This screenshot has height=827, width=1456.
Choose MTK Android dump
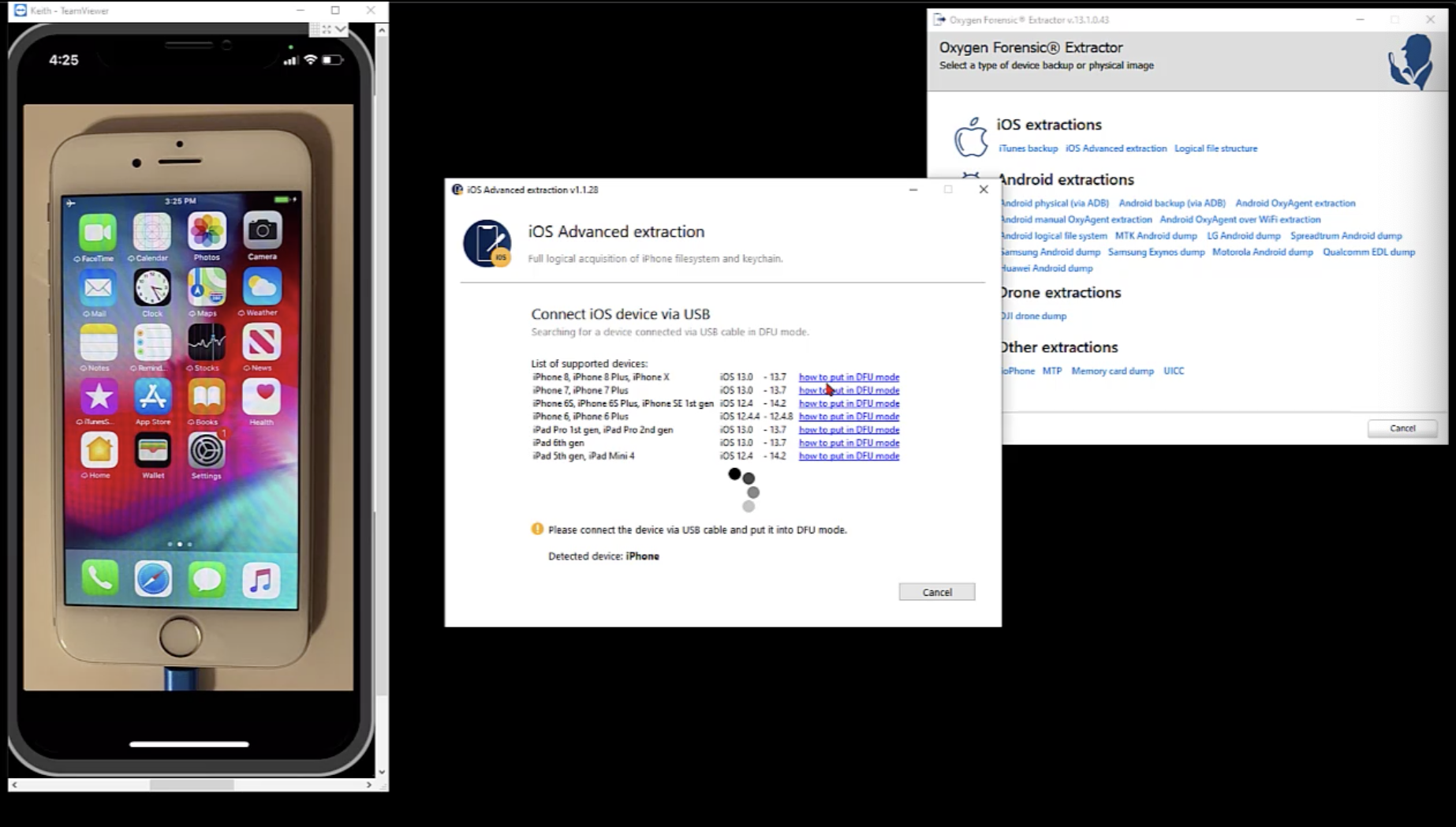coord(1155,236)
